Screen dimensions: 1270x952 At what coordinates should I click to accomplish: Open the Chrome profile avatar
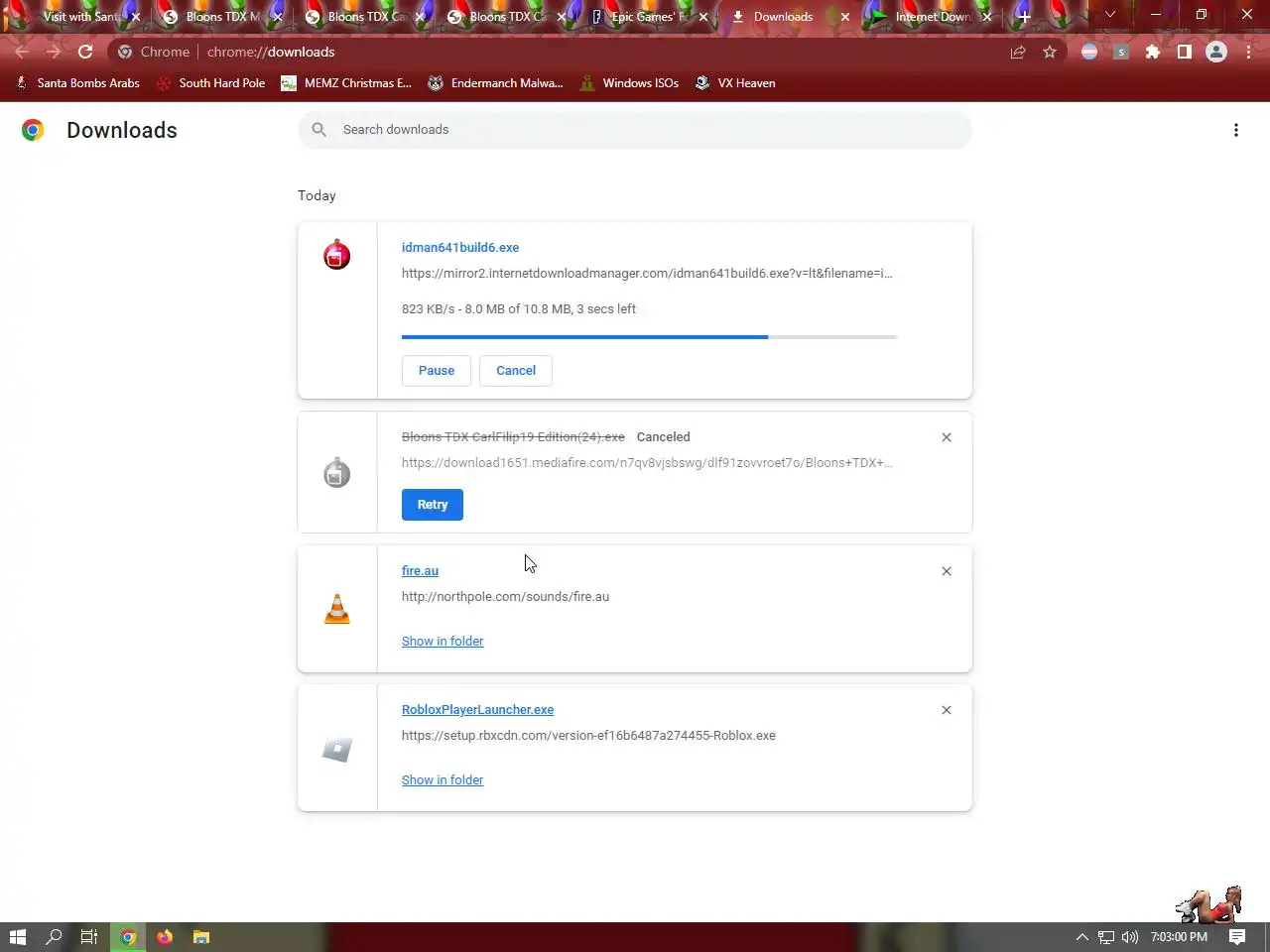click(x=1216, y=52)
